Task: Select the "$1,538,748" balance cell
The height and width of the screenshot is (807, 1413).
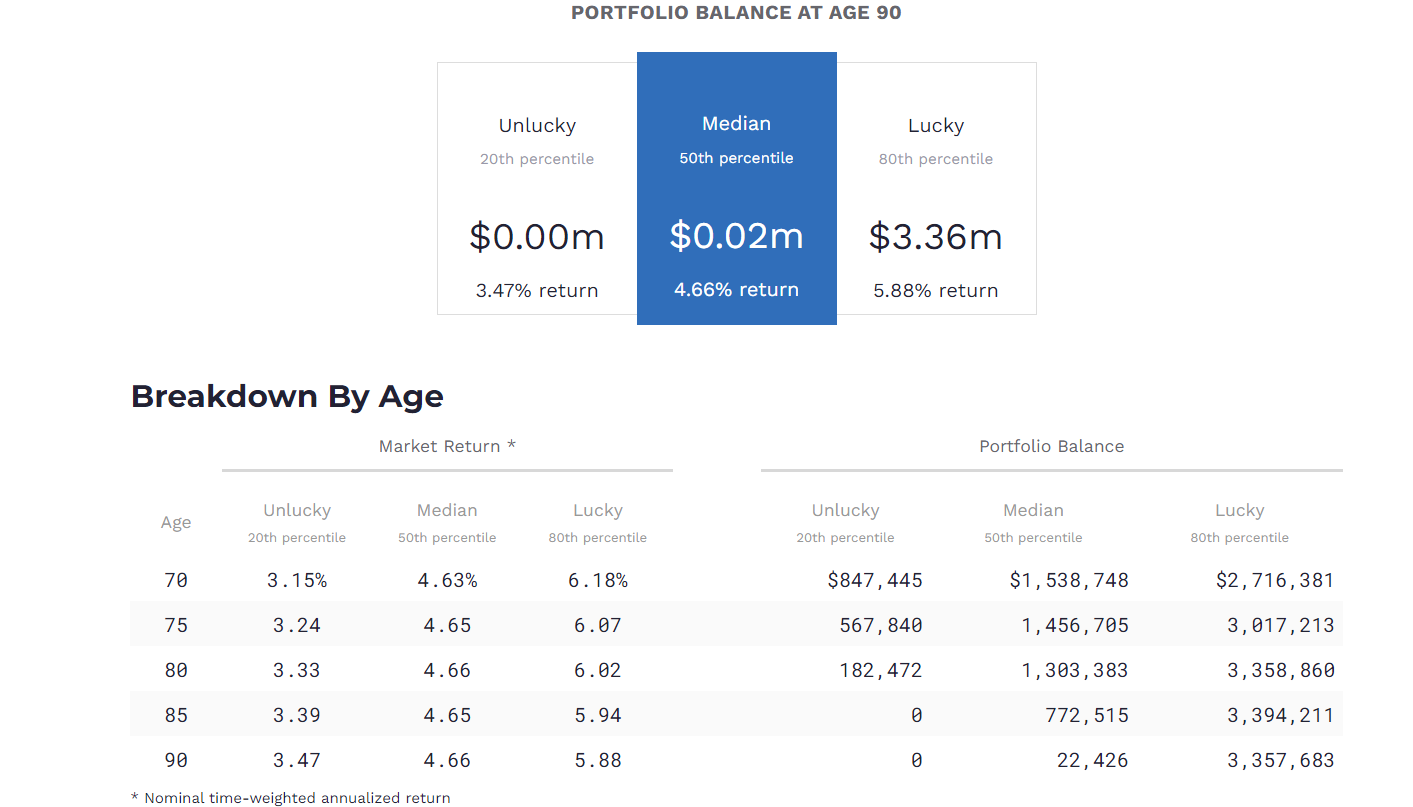Action: point(1069,580)
